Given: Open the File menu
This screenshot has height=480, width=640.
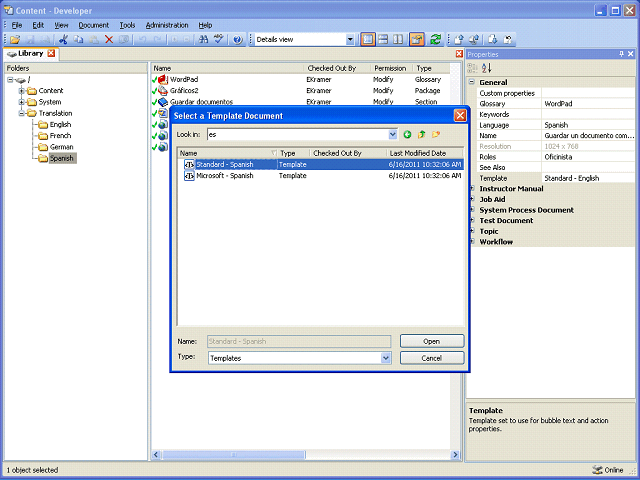Looking at the screenshot, I should [x=17, y=25].
